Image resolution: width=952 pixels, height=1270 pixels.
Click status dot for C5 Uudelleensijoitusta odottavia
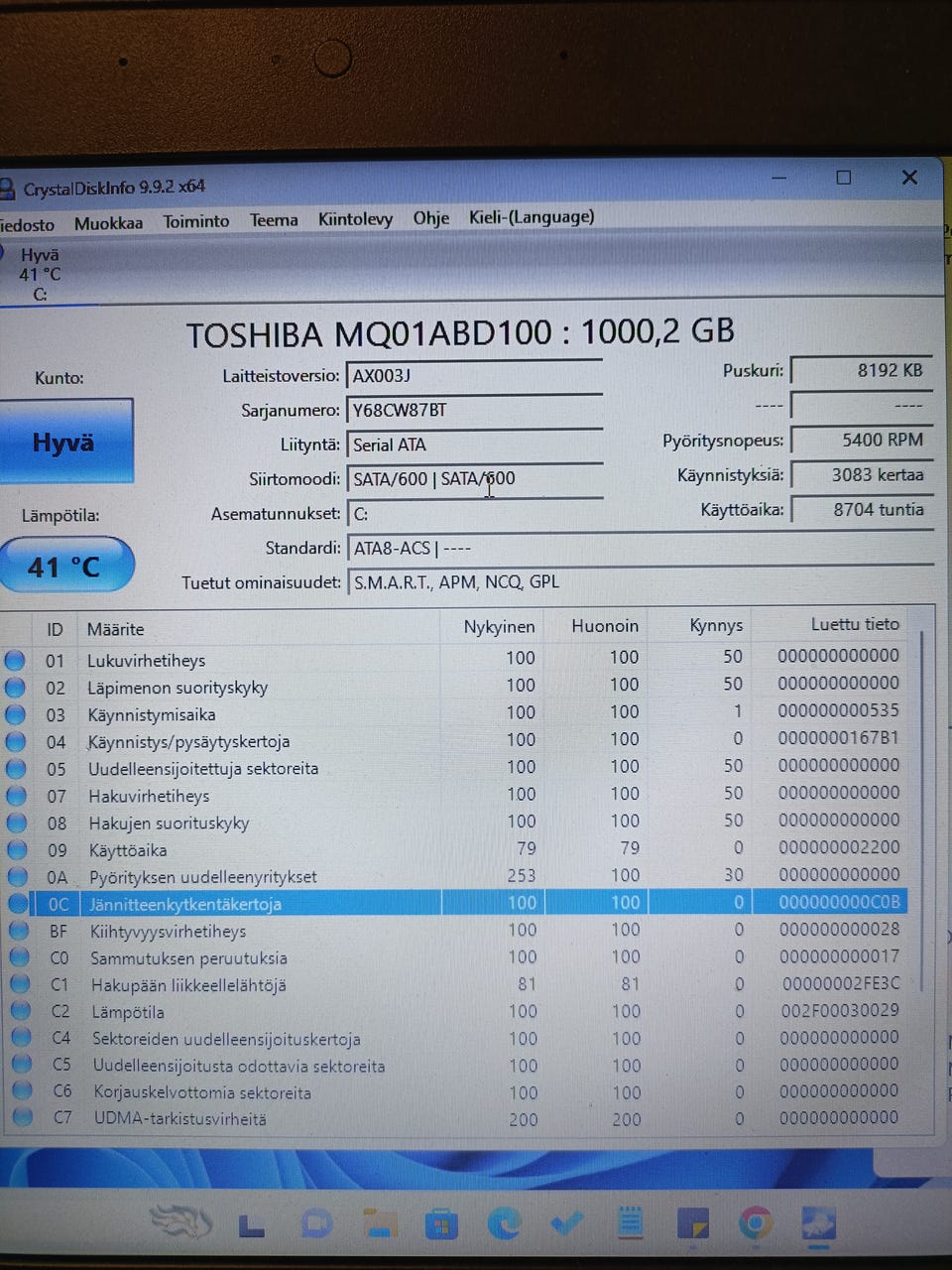click(x=22, y=1065)
